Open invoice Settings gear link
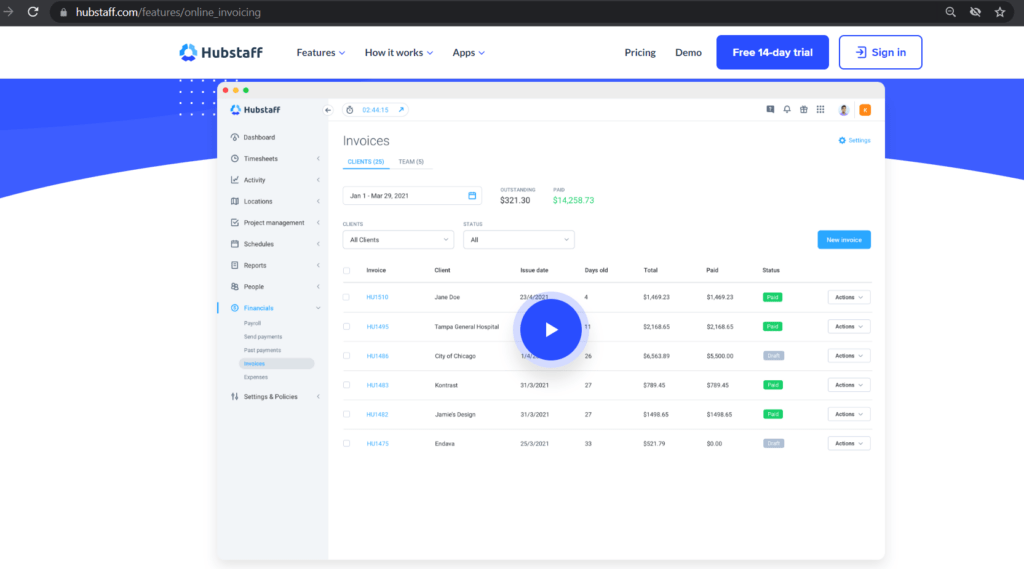 854,140
